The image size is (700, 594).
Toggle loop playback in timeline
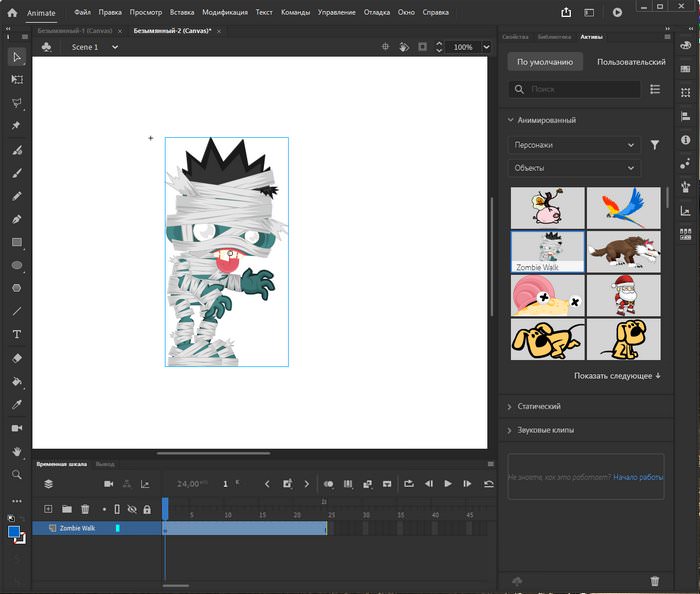pos(409,484)
